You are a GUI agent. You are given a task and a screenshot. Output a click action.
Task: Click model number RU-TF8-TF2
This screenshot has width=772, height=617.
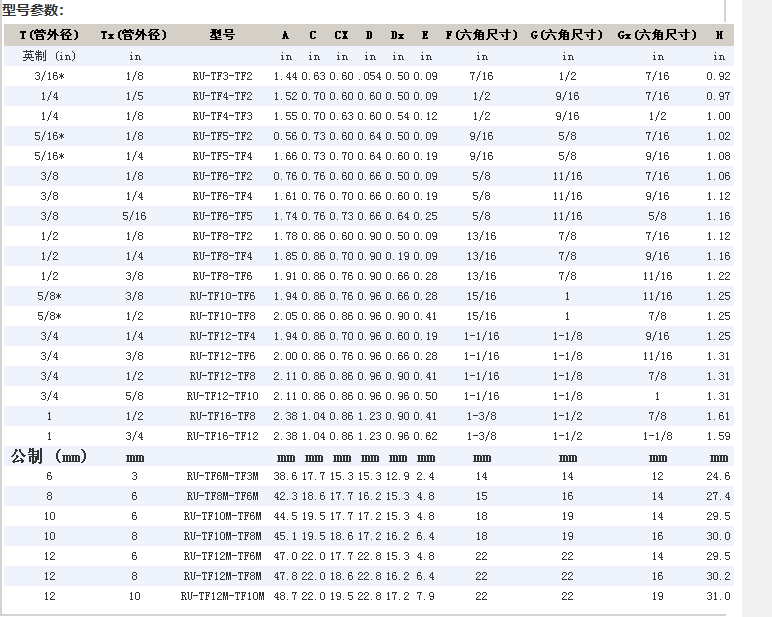click(x=222, y=236)
